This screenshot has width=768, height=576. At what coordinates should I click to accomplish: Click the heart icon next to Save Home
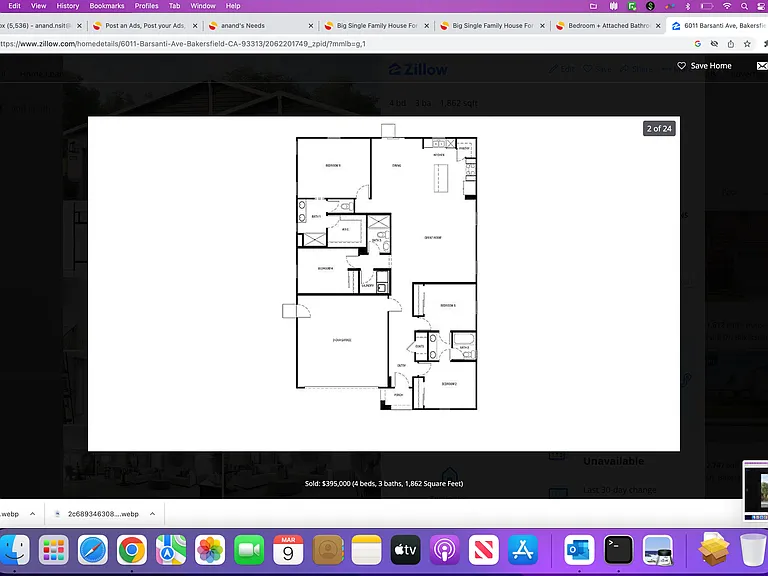[x=681, y=66]
